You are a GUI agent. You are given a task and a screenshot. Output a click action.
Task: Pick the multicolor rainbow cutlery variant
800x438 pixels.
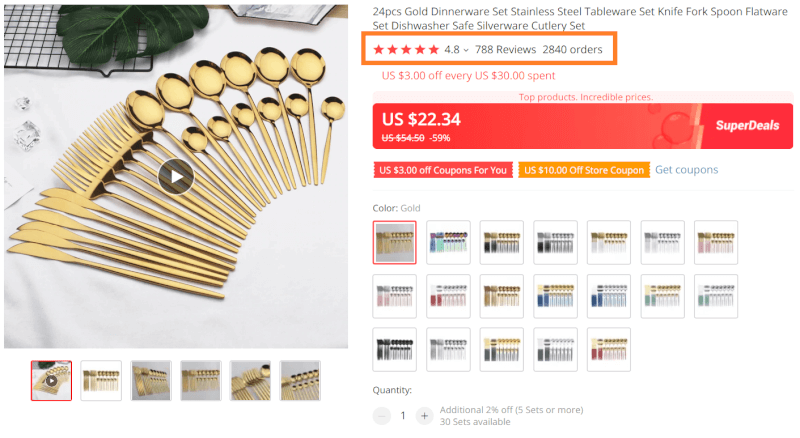[x=448, y=242]
